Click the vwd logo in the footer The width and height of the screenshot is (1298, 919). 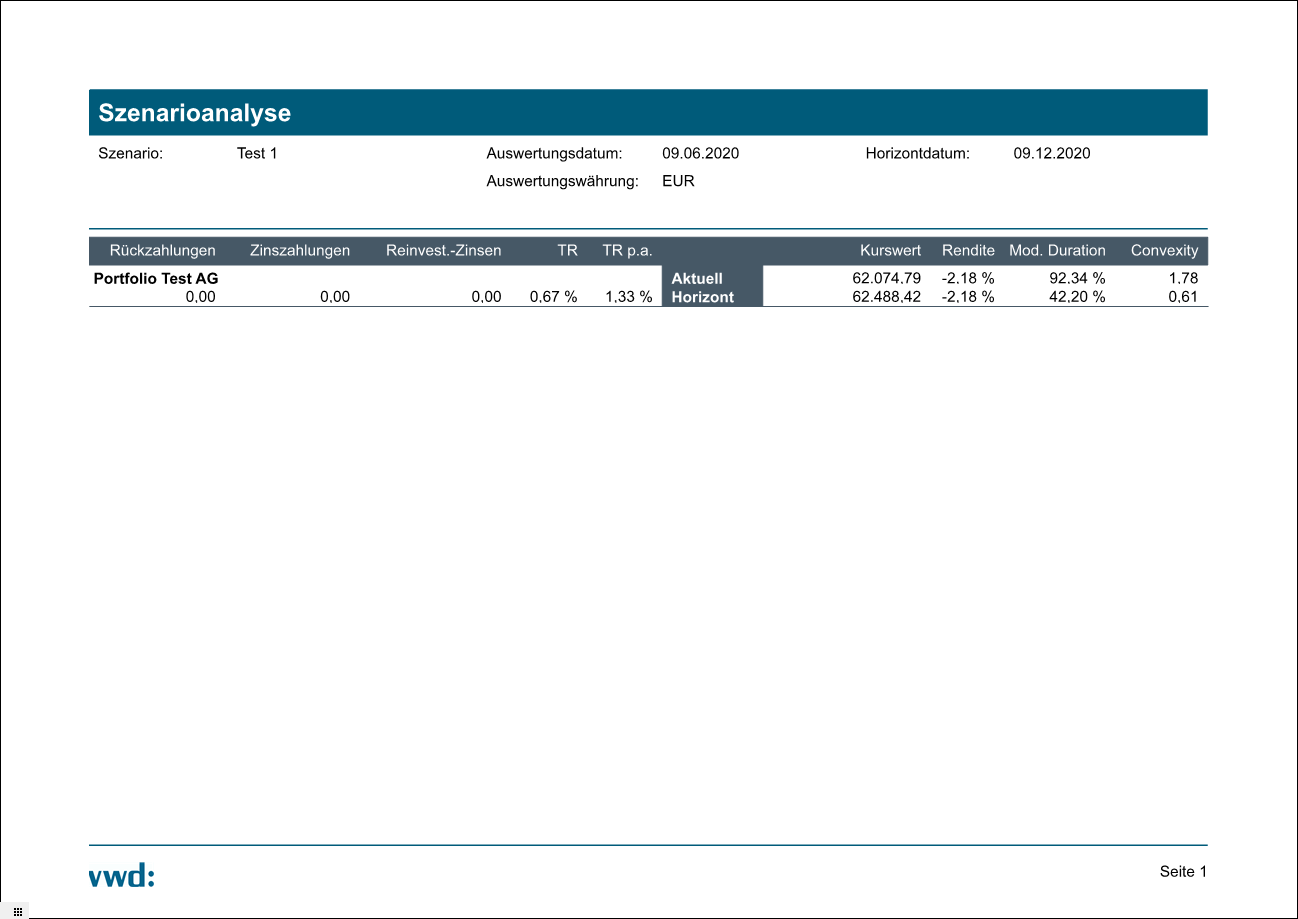(x=122, y=876)
